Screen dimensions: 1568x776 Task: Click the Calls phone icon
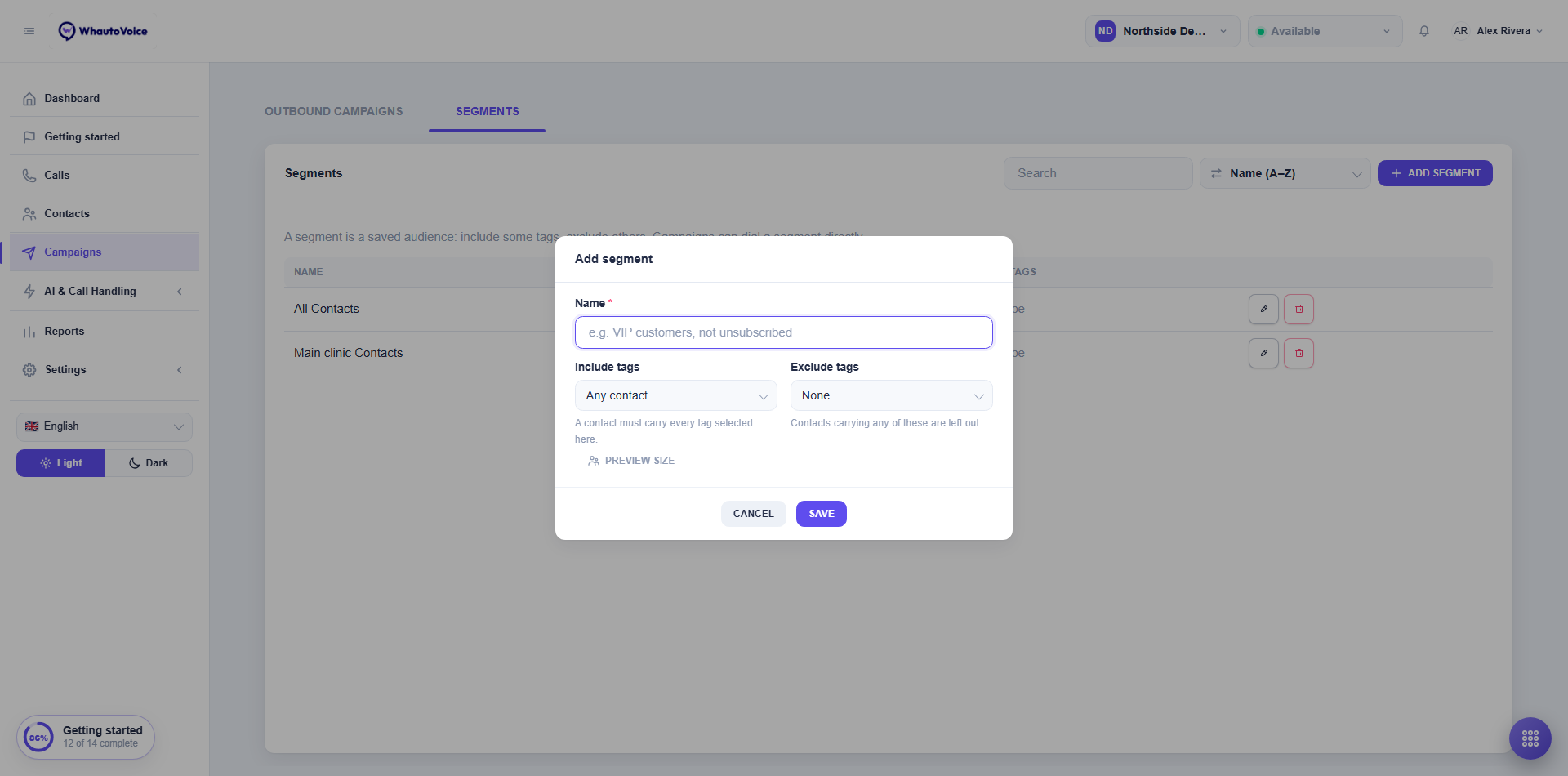(x=29, y=176)
